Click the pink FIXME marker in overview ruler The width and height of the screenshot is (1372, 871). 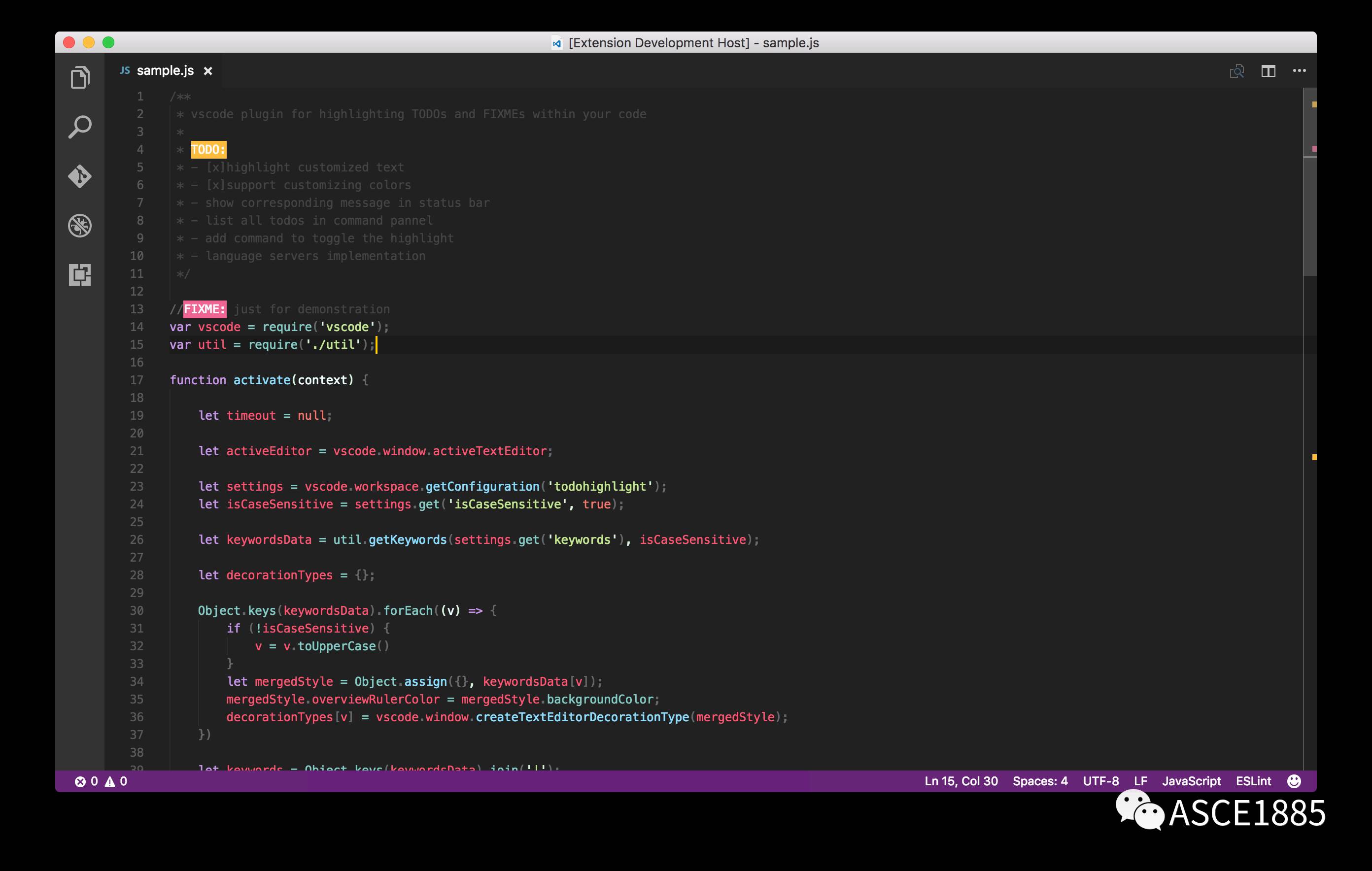(1314, 149)
